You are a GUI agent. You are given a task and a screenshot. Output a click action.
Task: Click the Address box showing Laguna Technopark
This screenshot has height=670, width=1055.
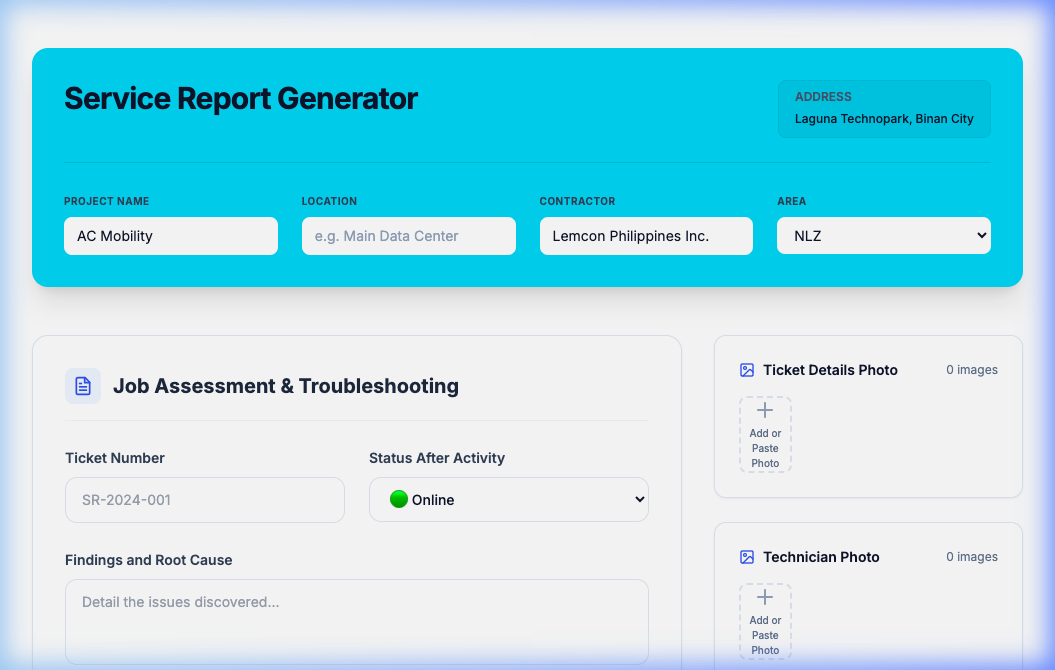click(884, 109)
